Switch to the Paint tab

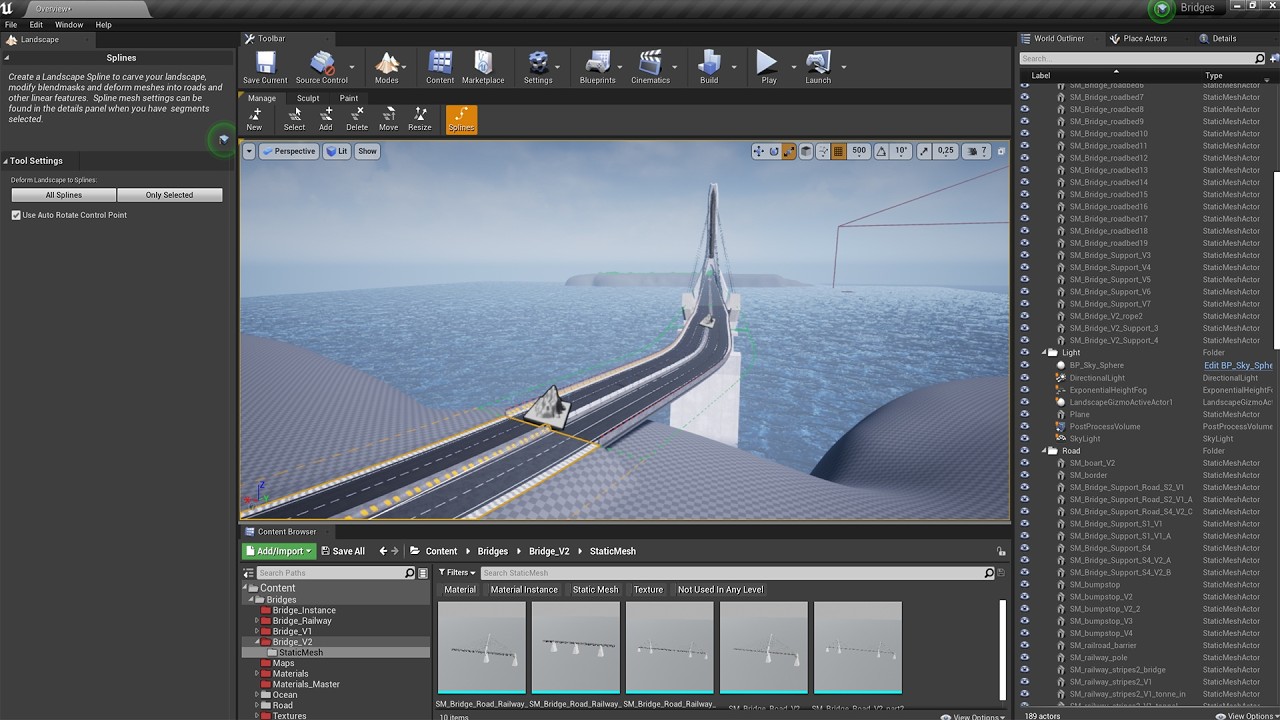(348, 98)
